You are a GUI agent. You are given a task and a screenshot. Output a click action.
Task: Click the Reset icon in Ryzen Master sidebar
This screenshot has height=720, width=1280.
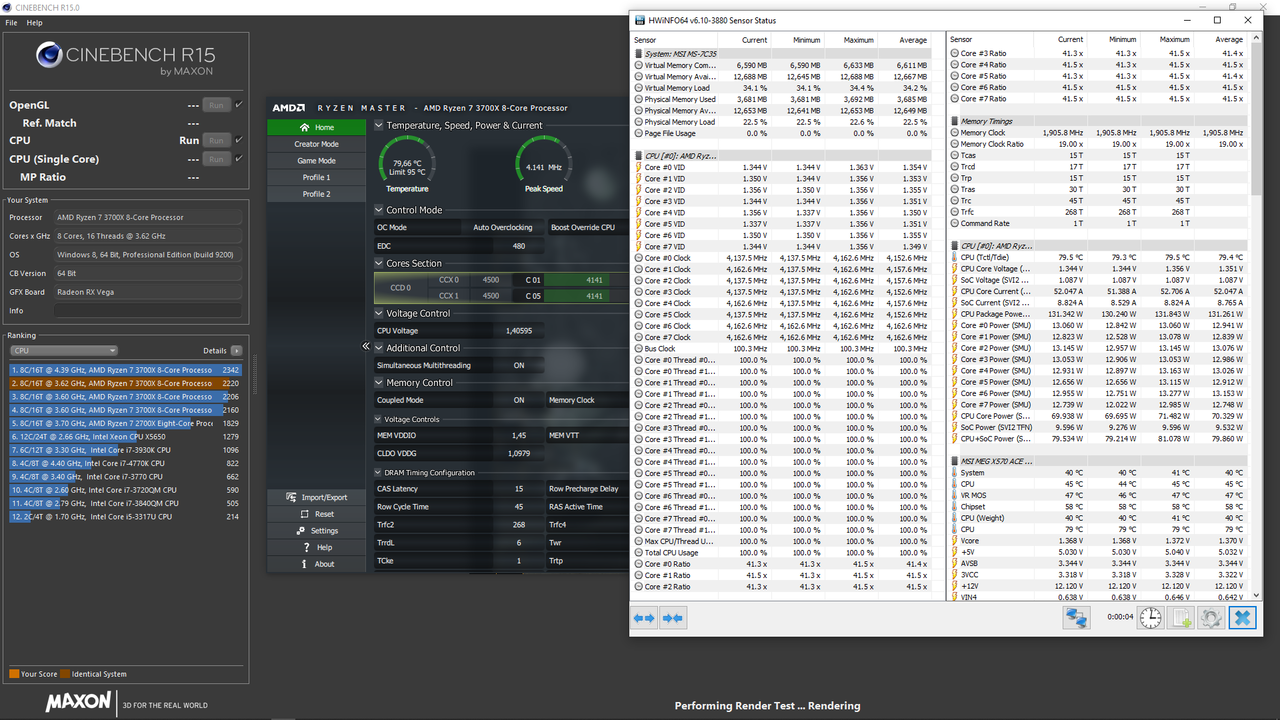point(302,514)
